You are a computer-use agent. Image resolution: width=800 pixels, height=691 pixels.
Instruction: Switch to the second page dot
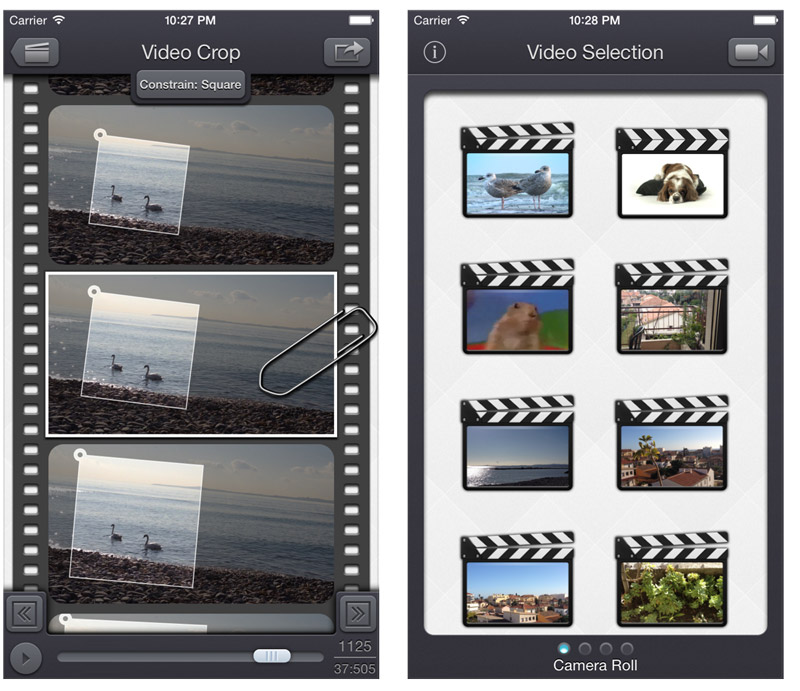(x=586, y=649)
